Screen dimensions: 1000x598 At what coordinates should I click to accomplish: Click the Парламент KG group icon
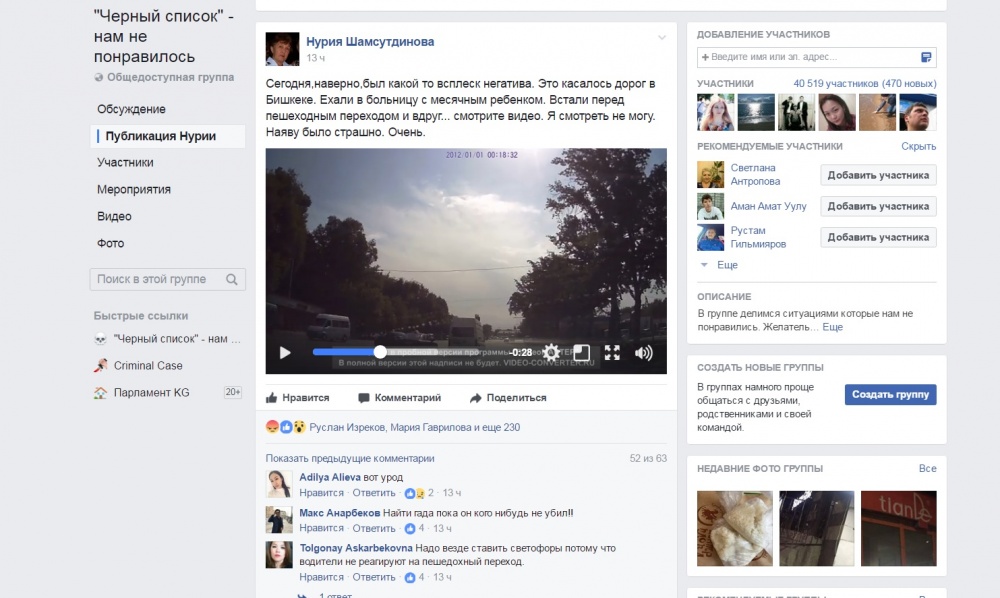pyautogui.click(x=100, y=393)
